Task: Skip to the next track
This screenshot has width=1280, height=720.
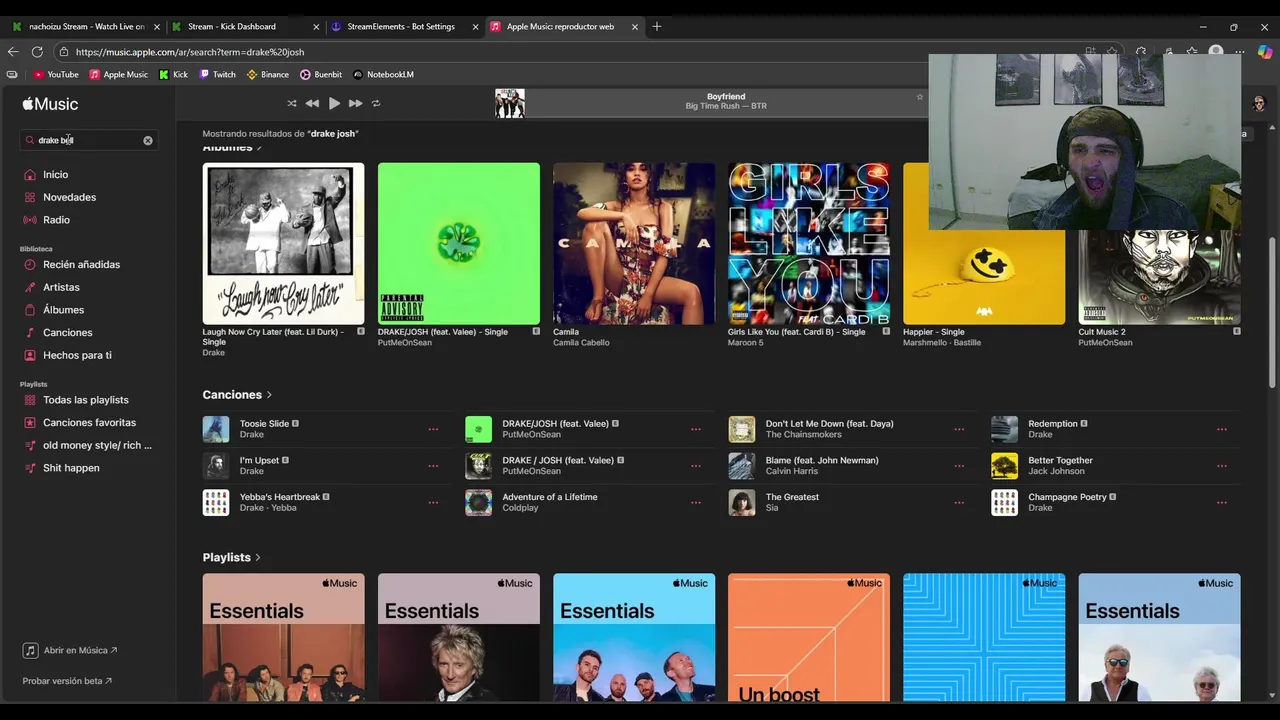Action: 355,103
